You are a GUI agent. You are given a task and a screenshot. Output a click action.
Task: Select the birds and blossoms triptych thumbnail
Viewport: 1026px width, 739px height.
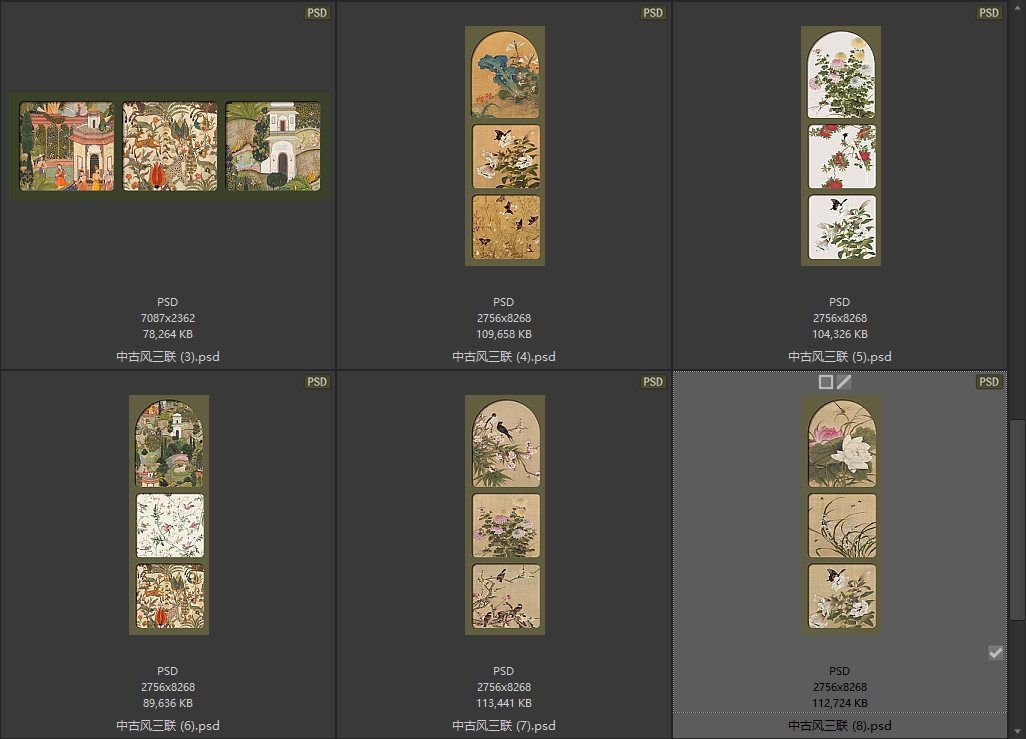[x=505, y=514]
